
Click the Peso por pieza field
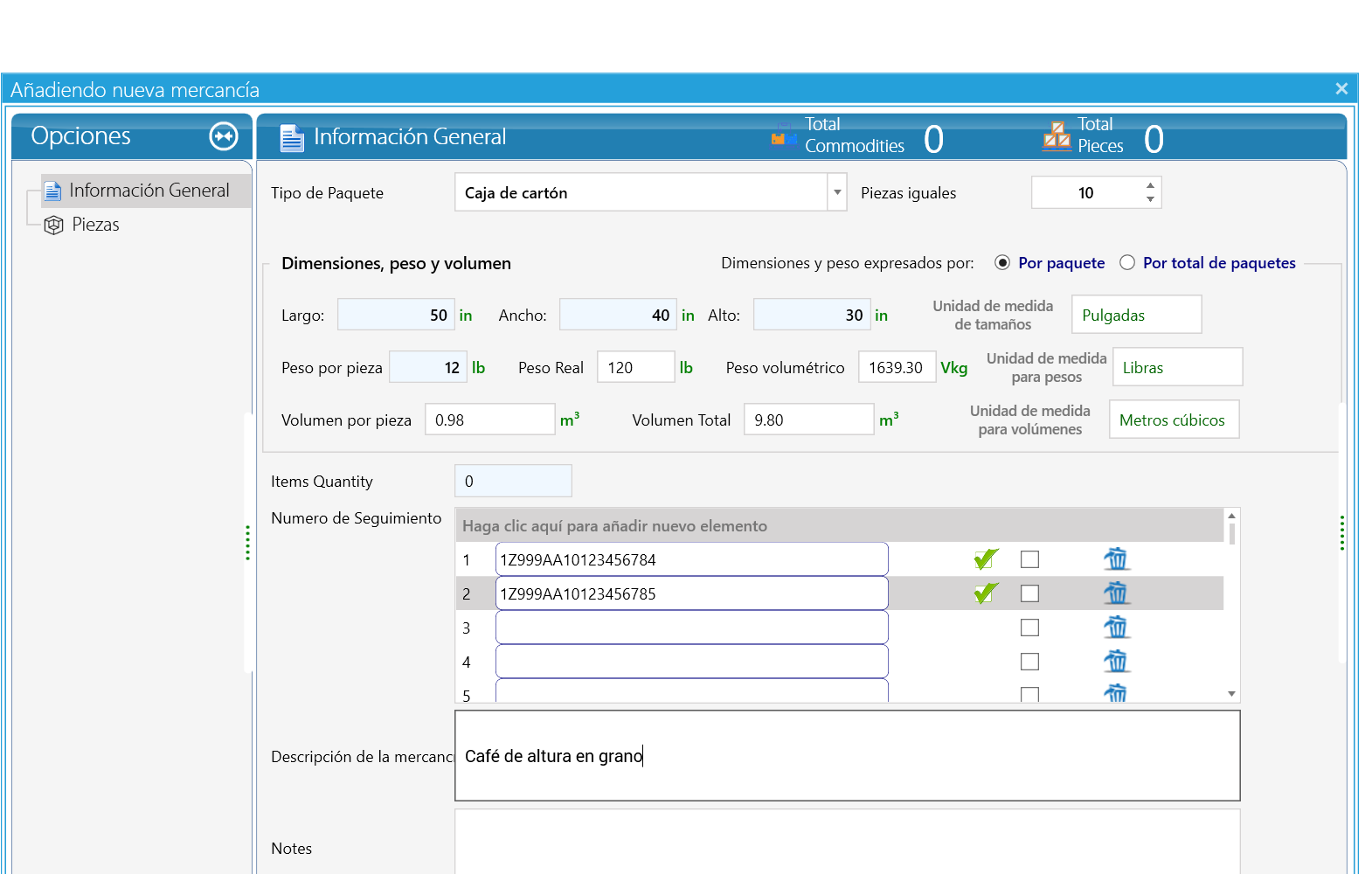(428, 367)
